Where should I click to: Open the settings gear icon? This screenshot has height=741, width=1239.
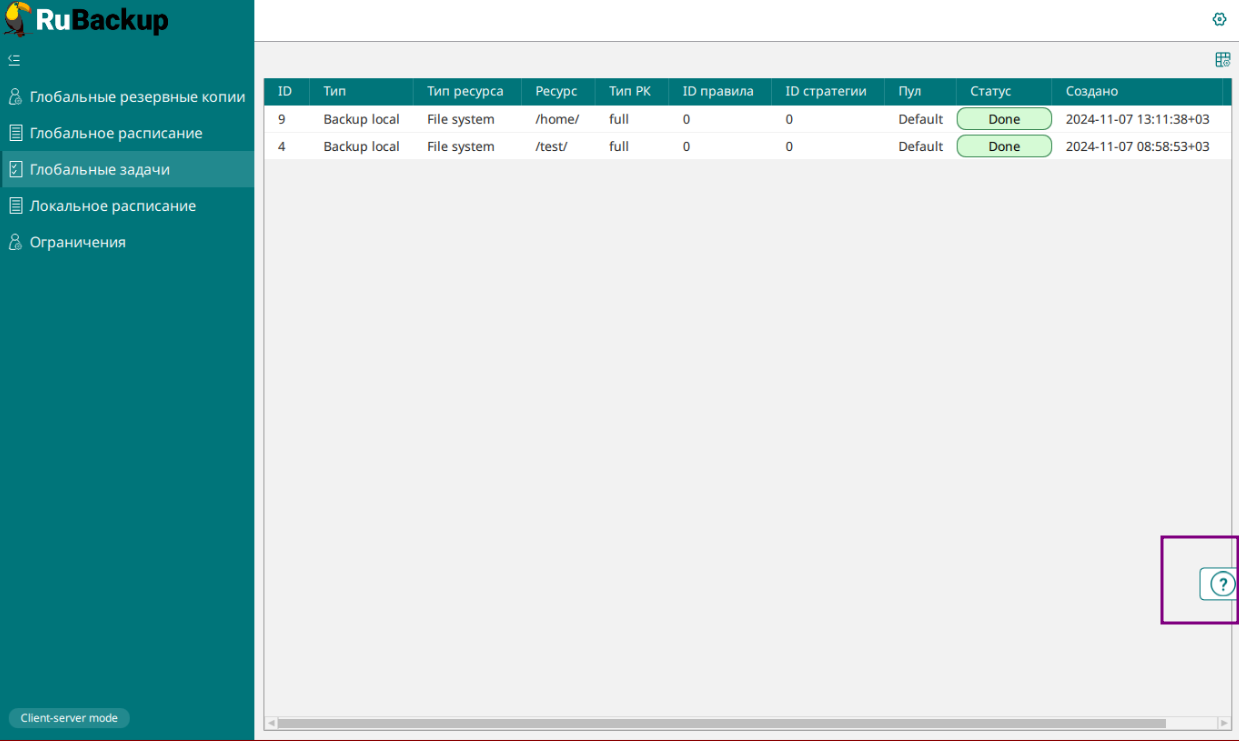pos(1219,19)
